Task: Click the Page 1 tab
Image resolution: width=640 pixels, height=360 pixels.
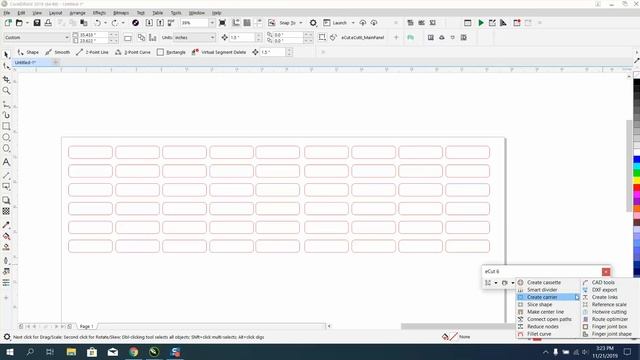Action: 87,327
